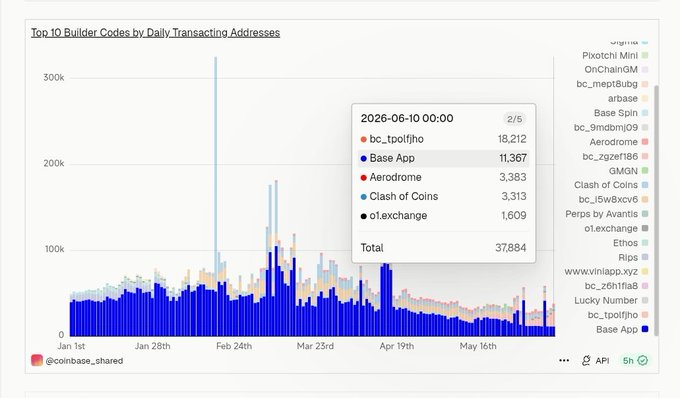Screen dimensions: 680x398
Task: Click the 300k y-axis label
Action: tap(54, 78)
